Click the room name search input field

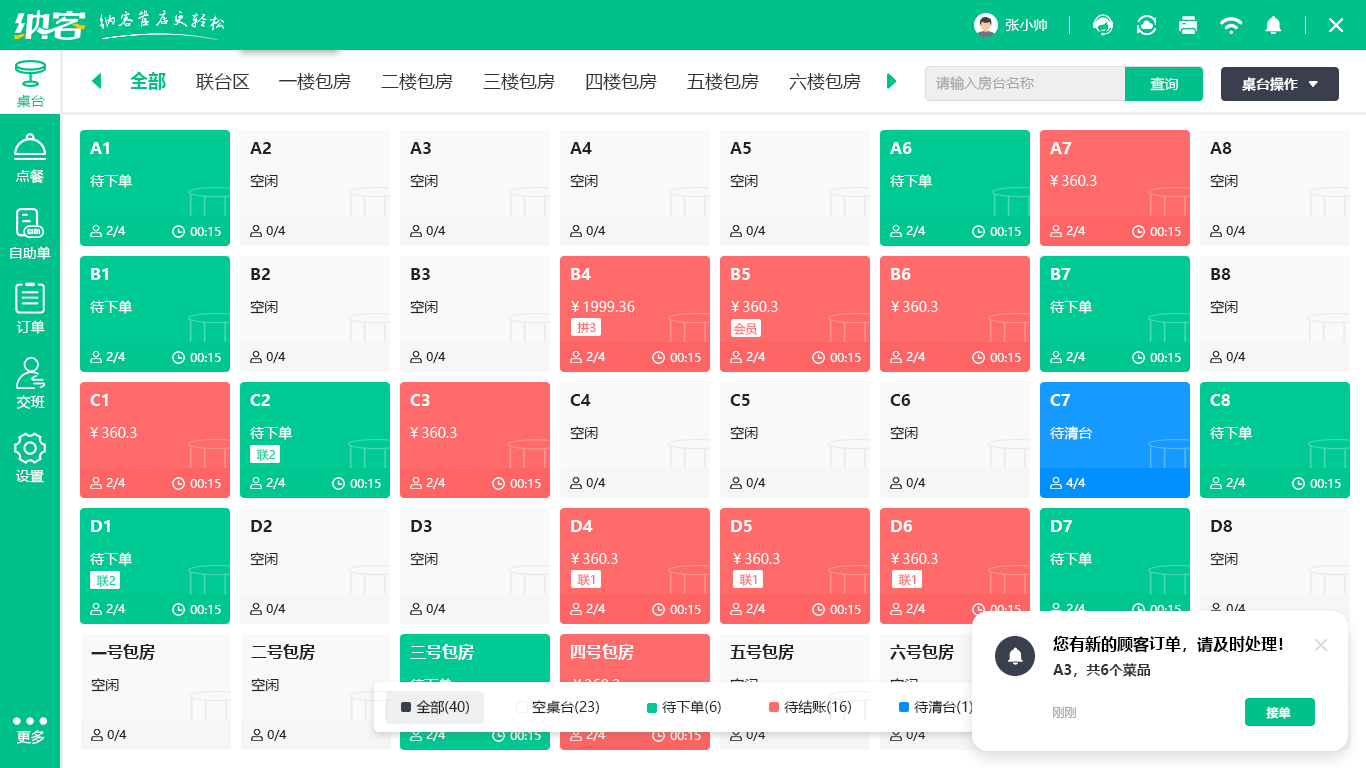pos(1023,84)
